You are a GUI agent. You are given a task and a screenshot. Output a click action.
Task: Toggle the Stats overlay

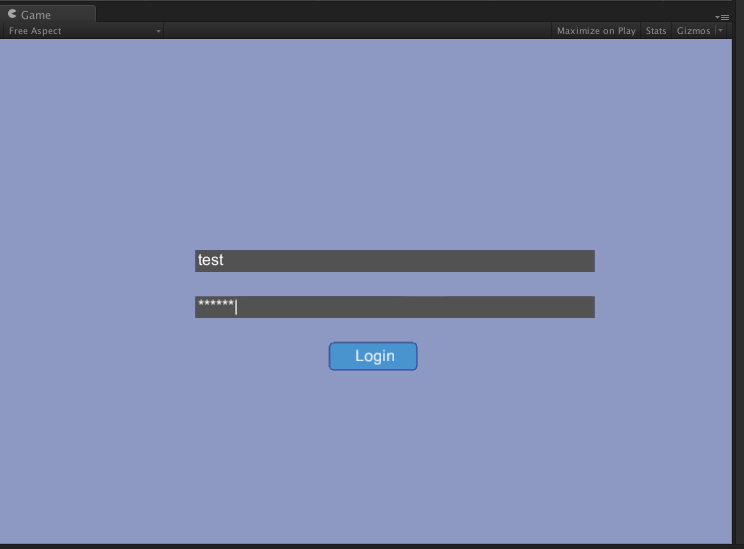[656, 31]
